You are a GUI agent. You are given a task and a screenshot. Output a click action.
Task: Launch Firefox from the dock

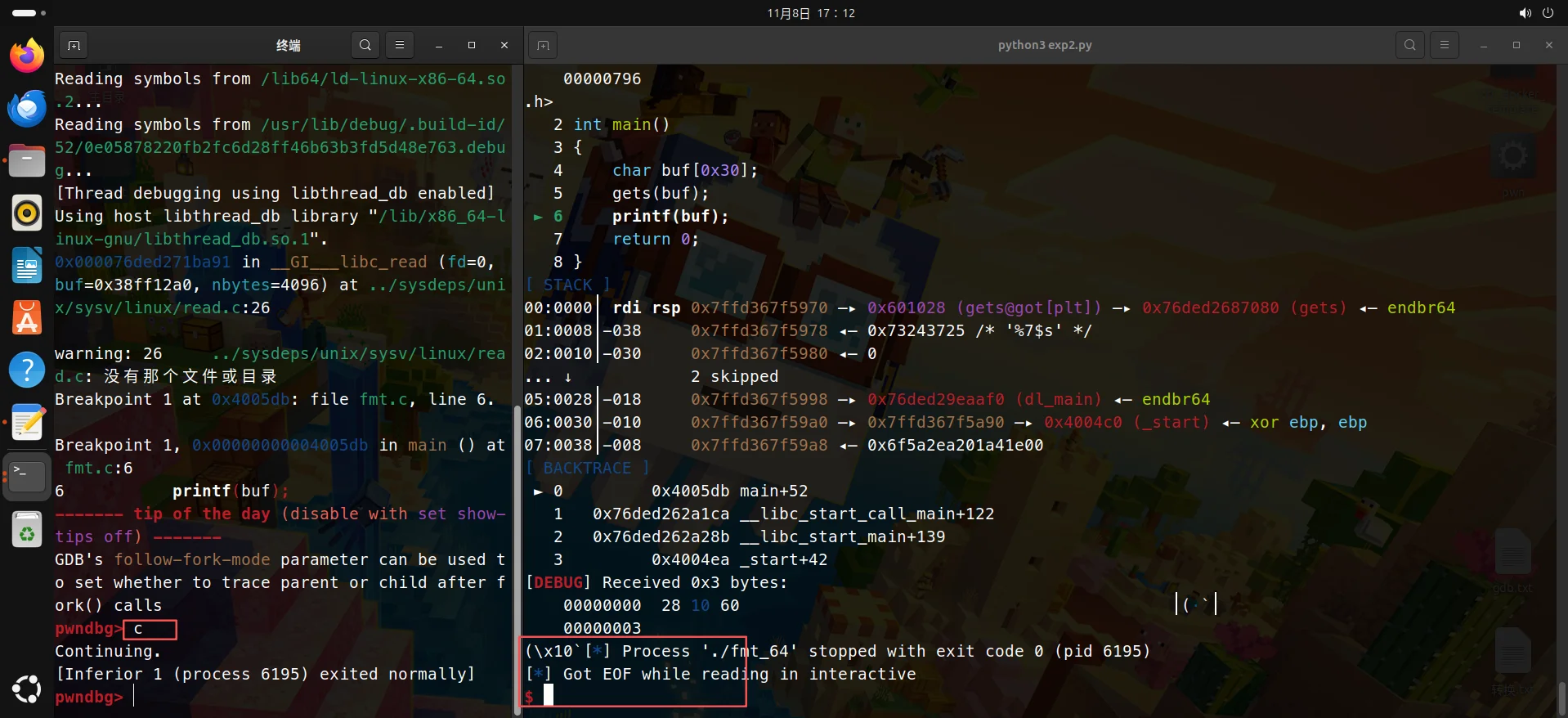pos(27,56)
